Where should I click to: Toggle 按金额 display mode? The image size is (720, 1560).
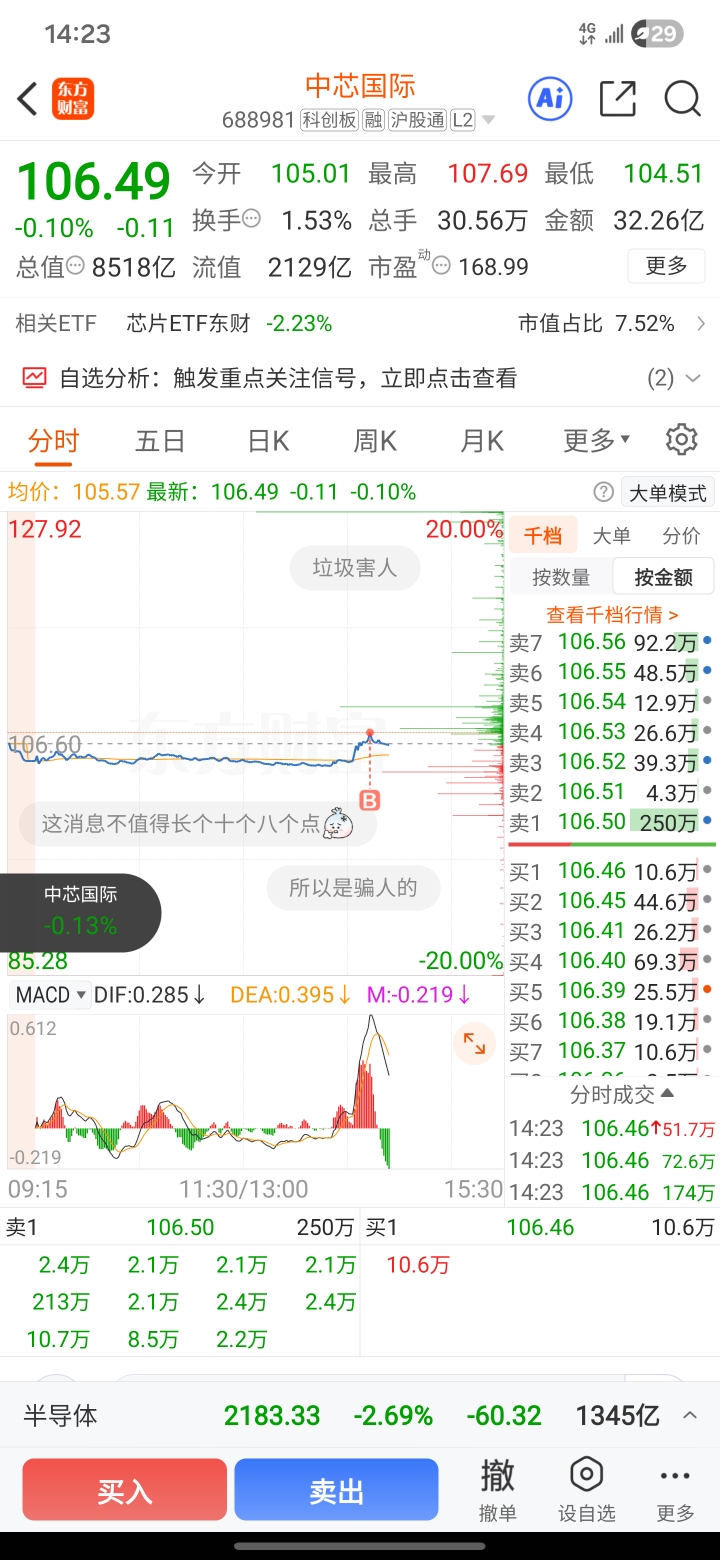pyautogui.click(x=663, y=577)
